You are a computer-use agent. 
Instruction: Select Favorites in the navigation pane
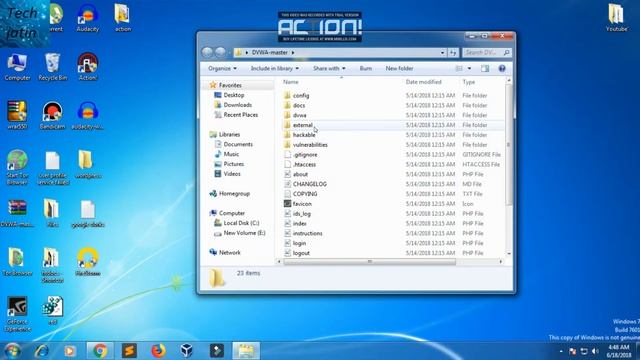point(230,85)
